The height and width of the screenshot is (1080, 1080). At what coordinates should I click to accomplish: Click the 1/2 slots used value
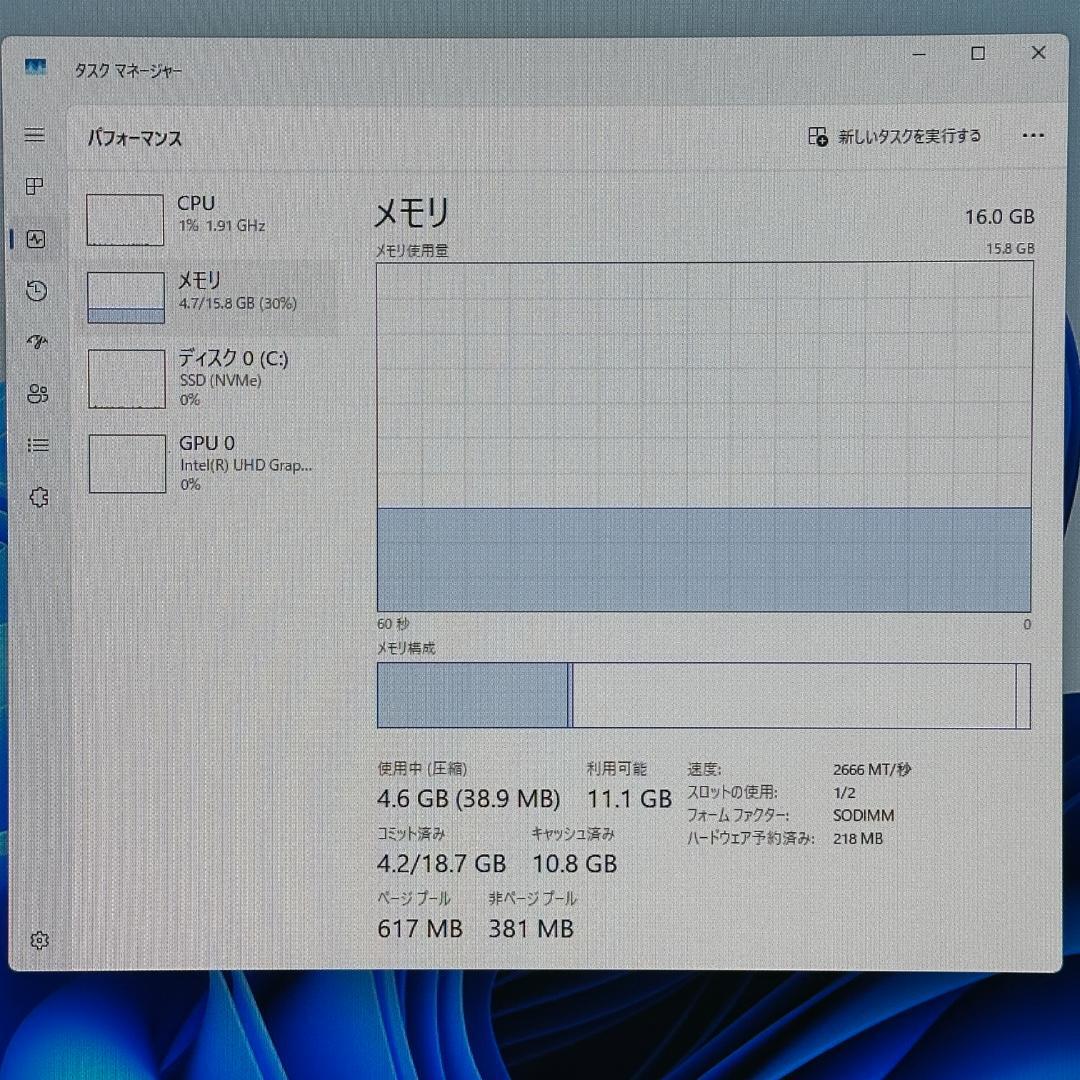(844, 793)
